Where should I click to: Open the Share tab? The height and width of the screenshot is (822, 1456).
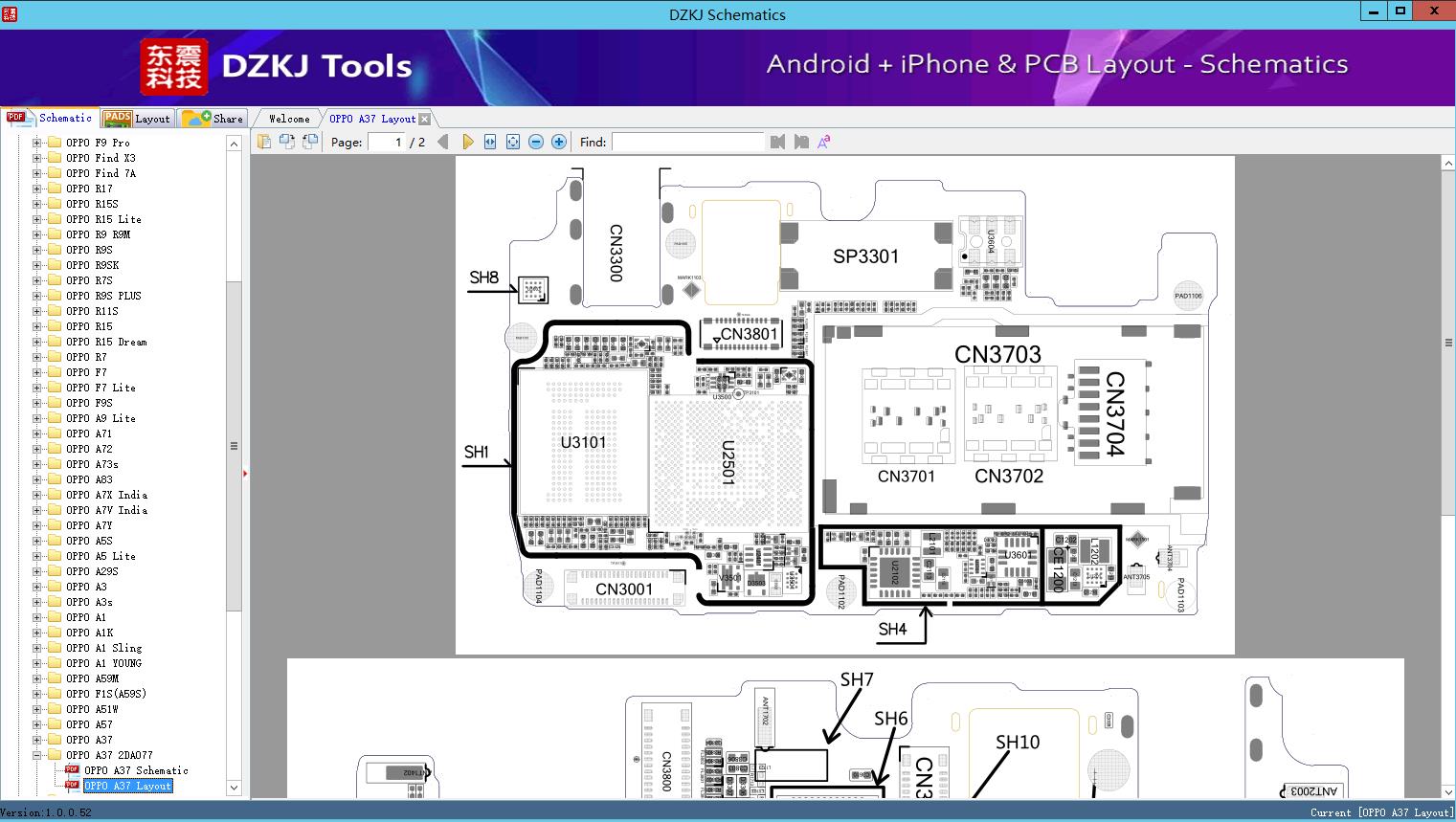[213, 119]
